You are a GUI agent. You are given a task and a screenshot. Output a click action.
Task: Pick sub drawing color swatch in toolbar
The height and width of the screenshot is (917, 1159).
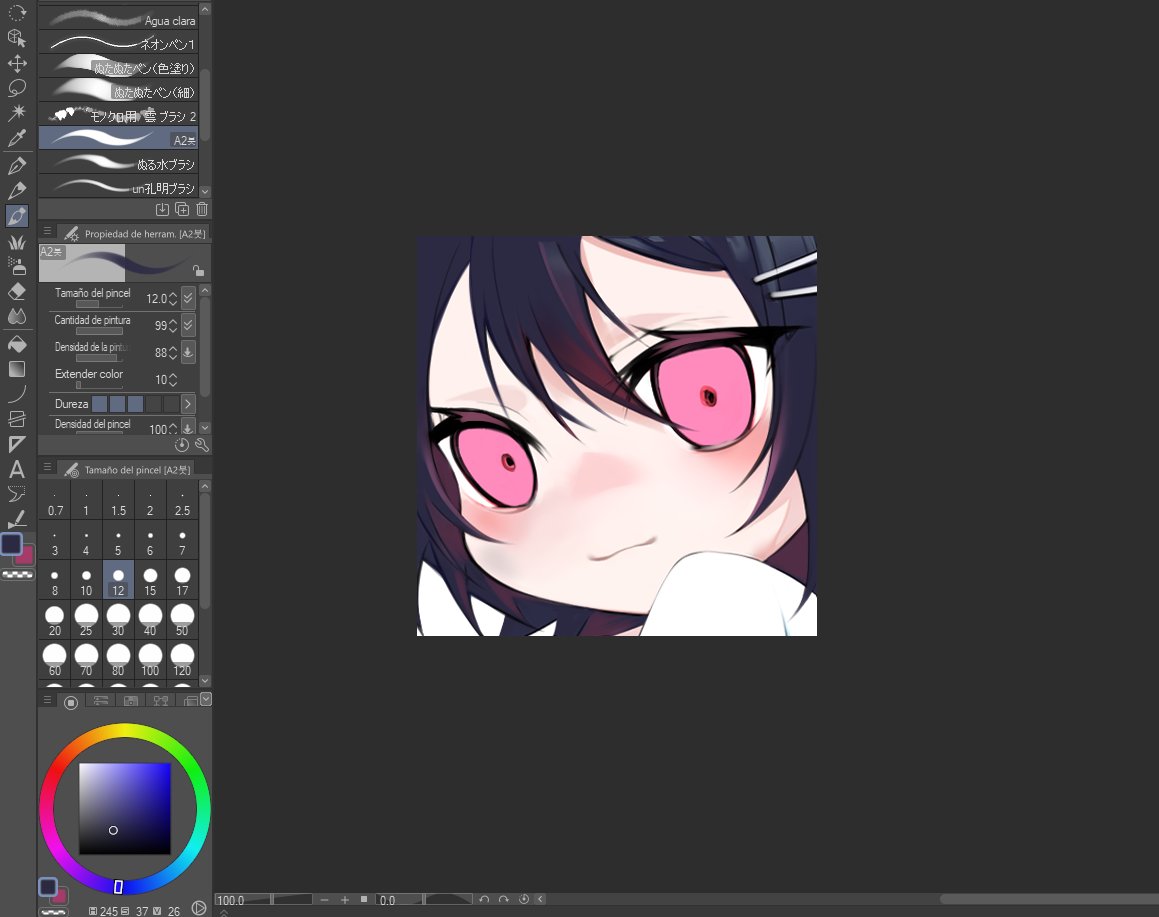(25, 556)
